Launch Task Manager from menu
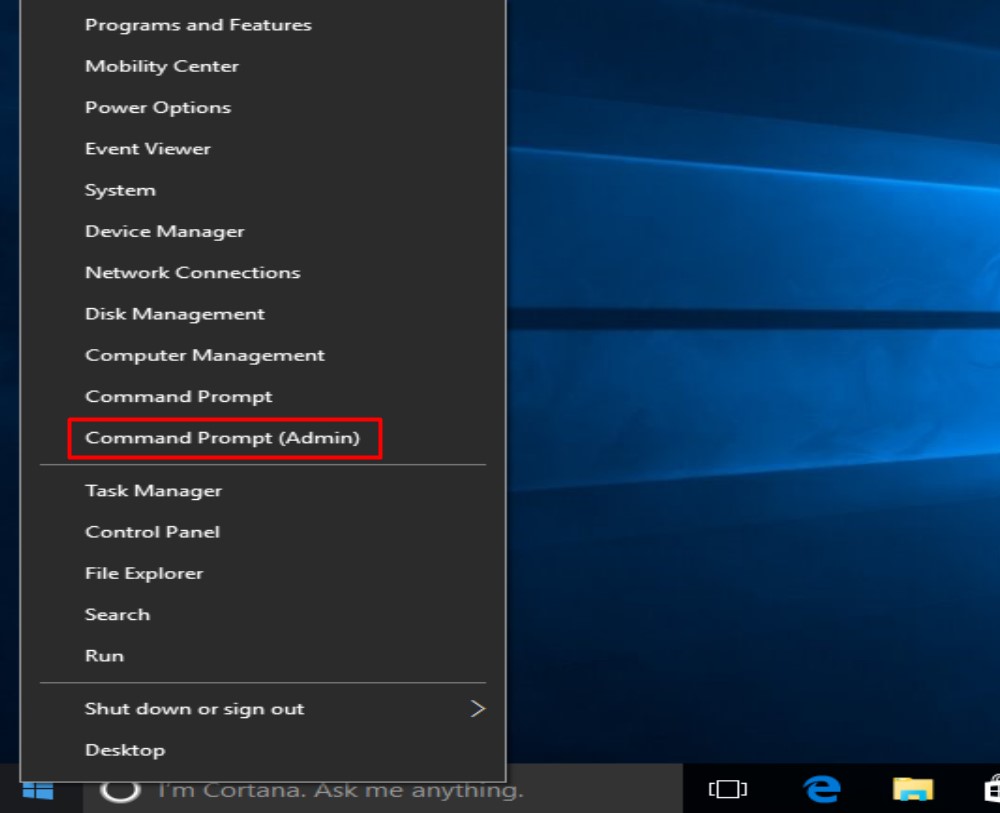 coord(154,491)
